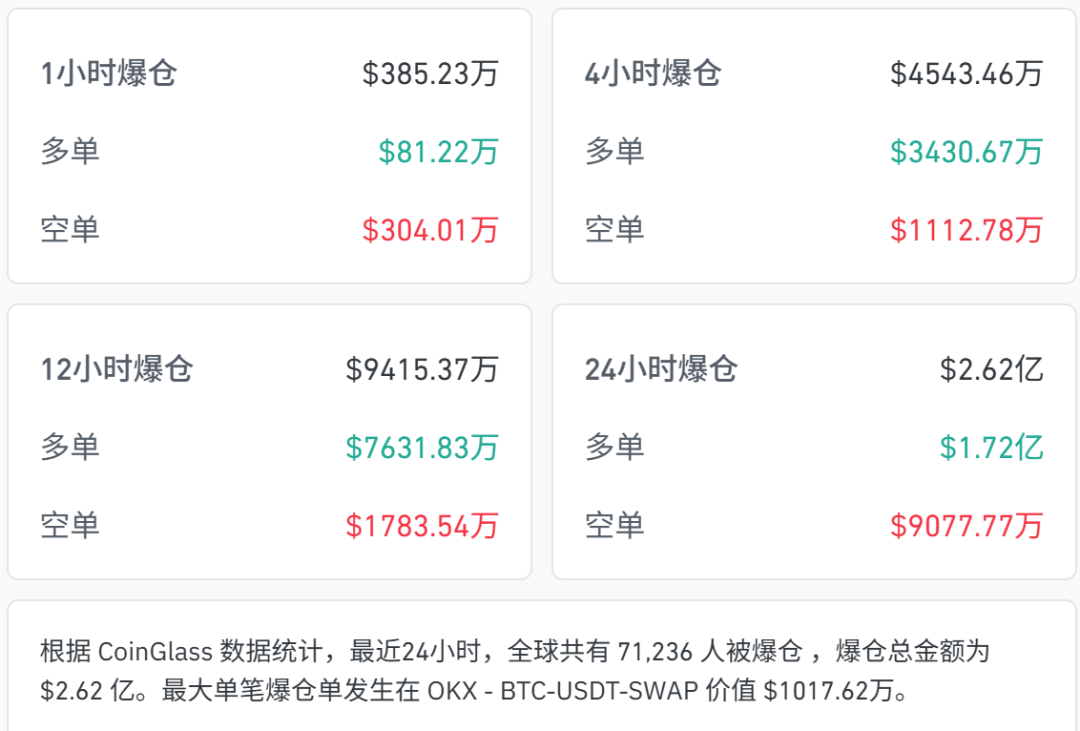Click the red $304.01万 short value
Viewport: 1080px width, 731px height.
430,231
